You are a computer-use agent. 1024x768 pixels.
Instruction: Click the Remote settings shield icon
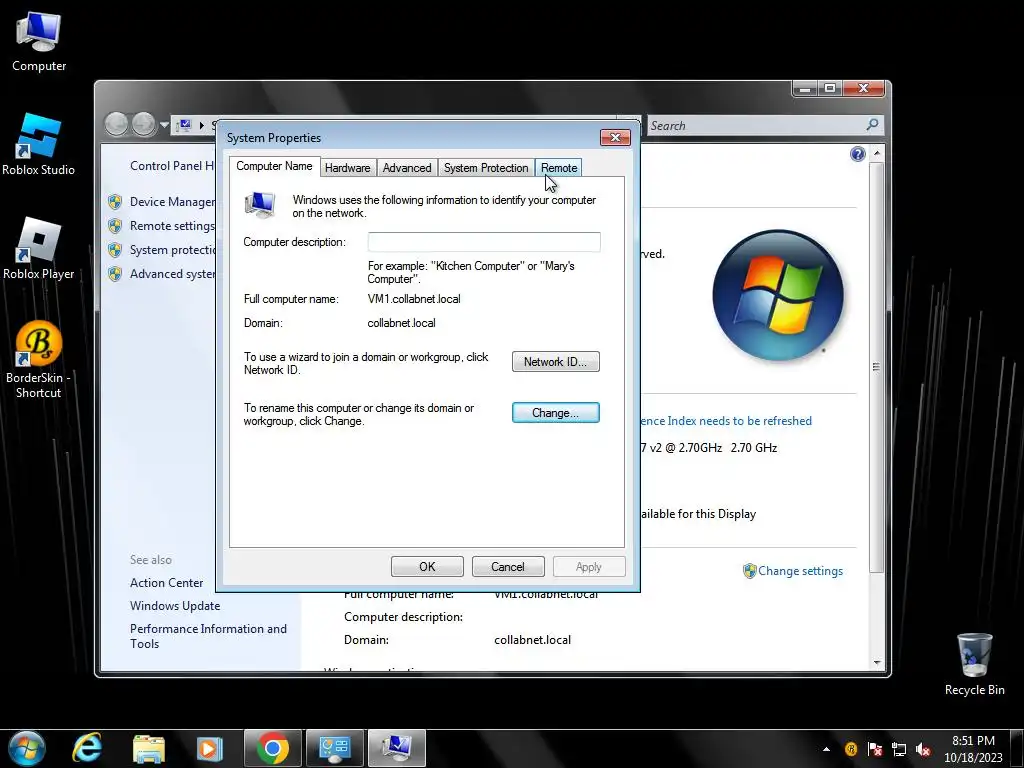[x=115, y=226]
